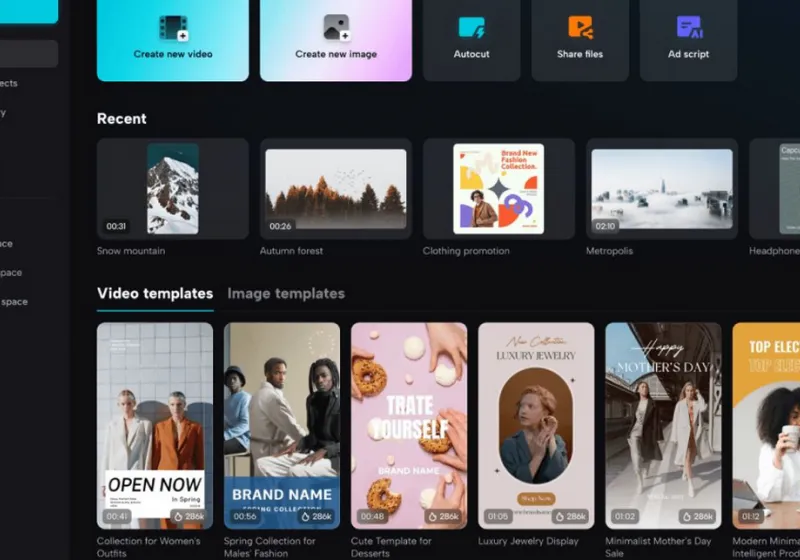Click the Create new video film icon

173,28
